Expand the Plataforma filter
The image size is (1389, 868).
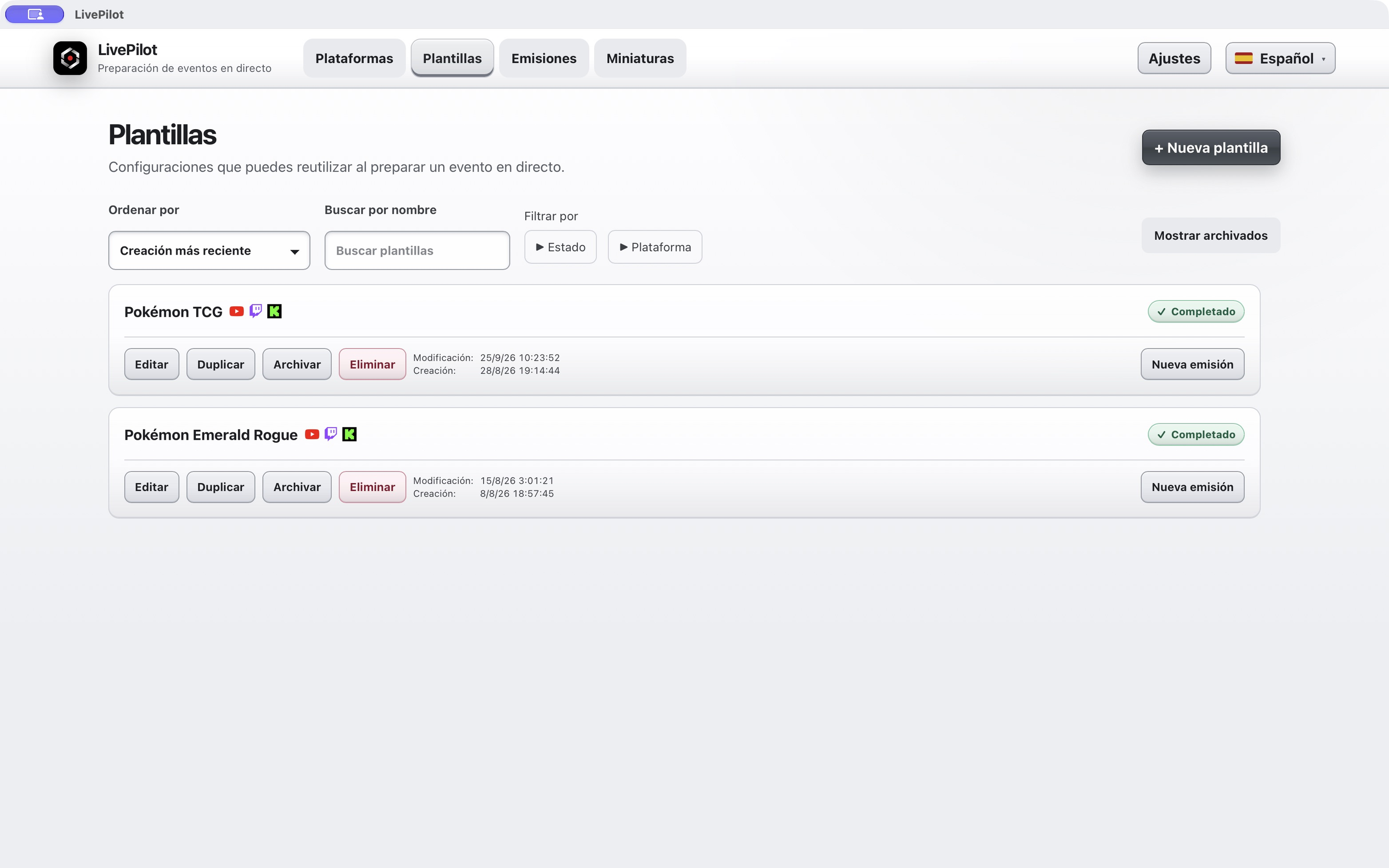point(655,247)
